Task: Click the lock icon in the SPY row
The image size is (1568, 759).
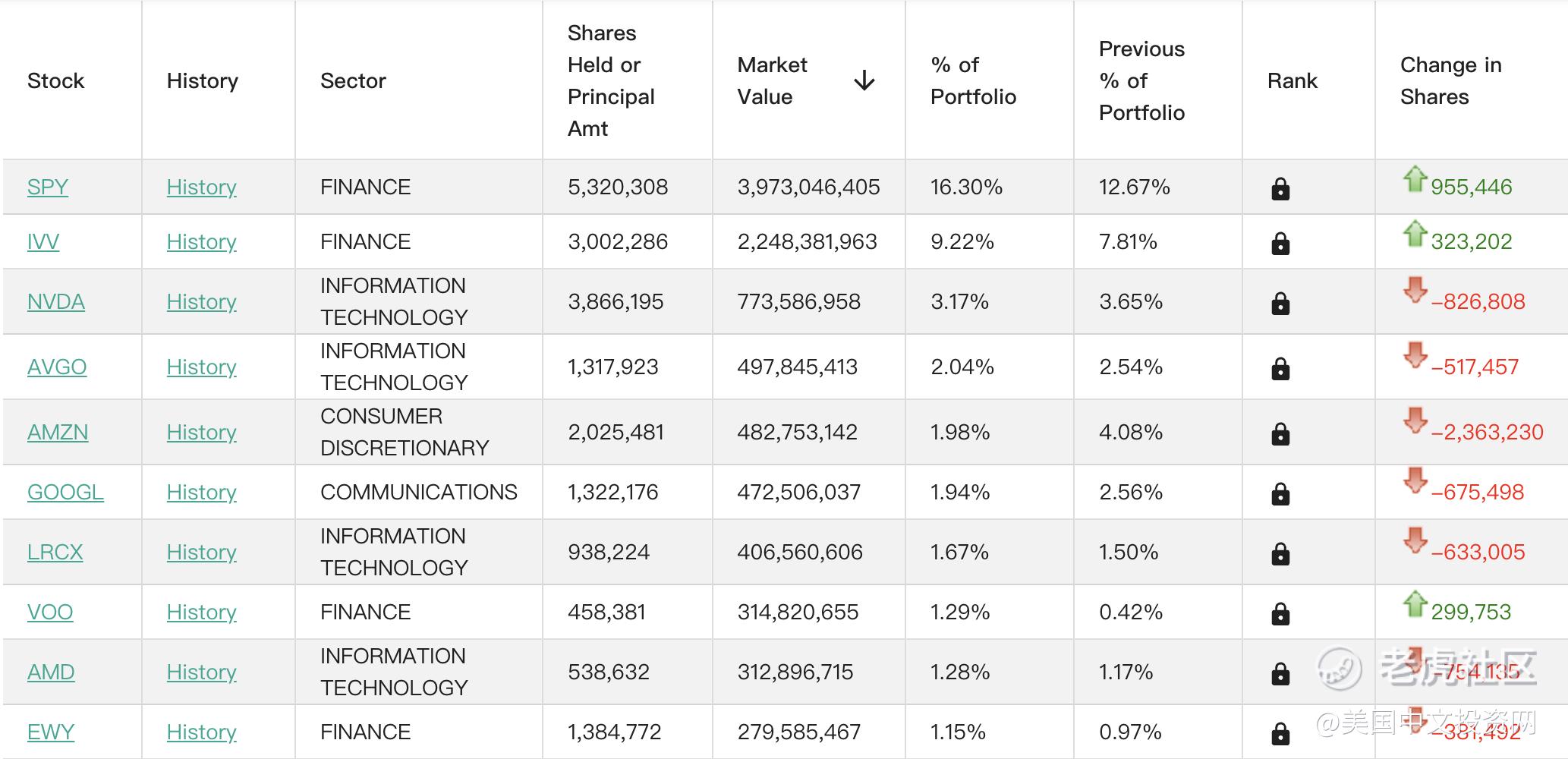Action: click(1280, 188)
